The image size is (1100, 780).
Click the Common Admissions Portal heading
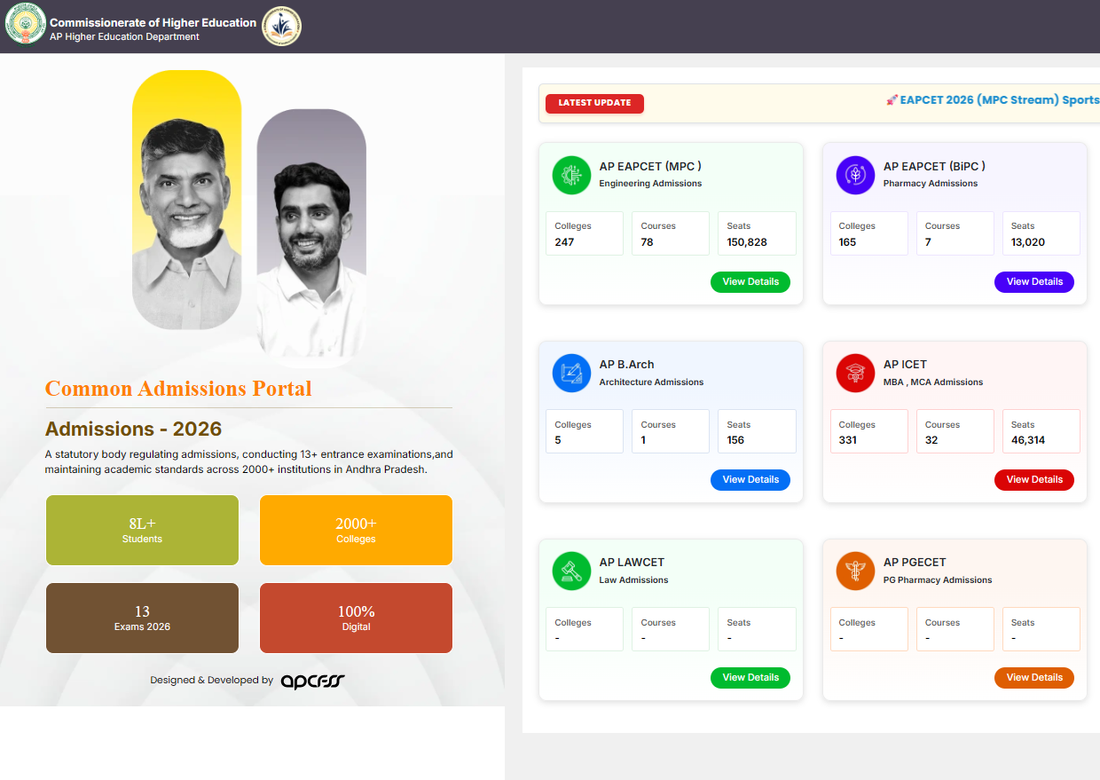[178, 389]
